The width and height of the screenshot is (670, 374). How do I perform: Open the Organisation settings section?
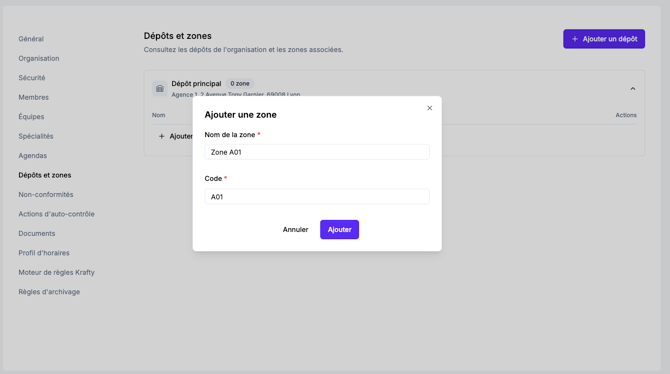point(39,58)
